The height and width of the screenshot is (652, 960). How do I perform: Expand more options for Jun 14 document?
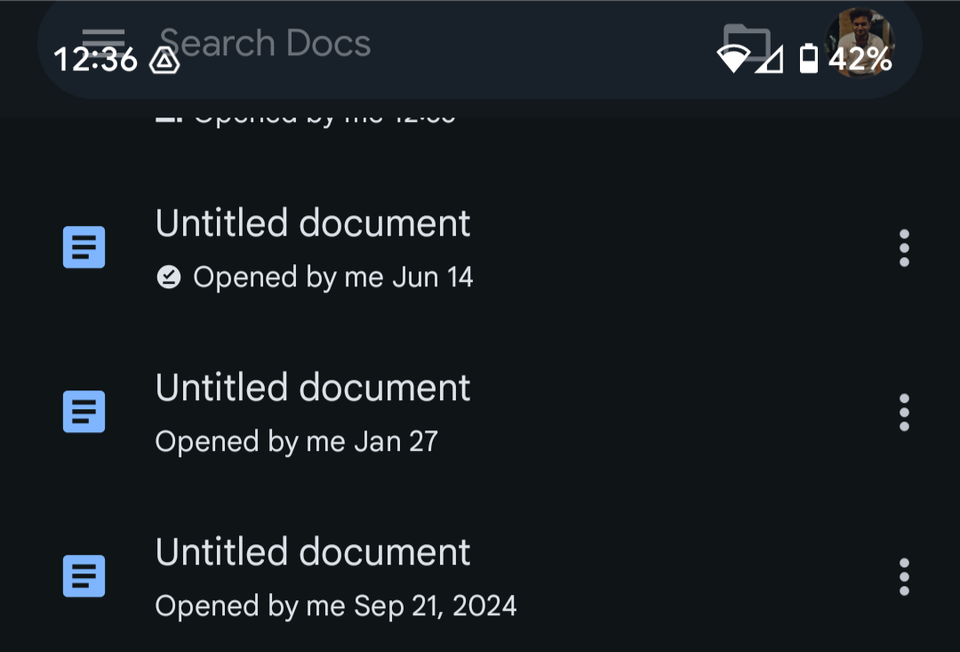click(x=904, y=248)
